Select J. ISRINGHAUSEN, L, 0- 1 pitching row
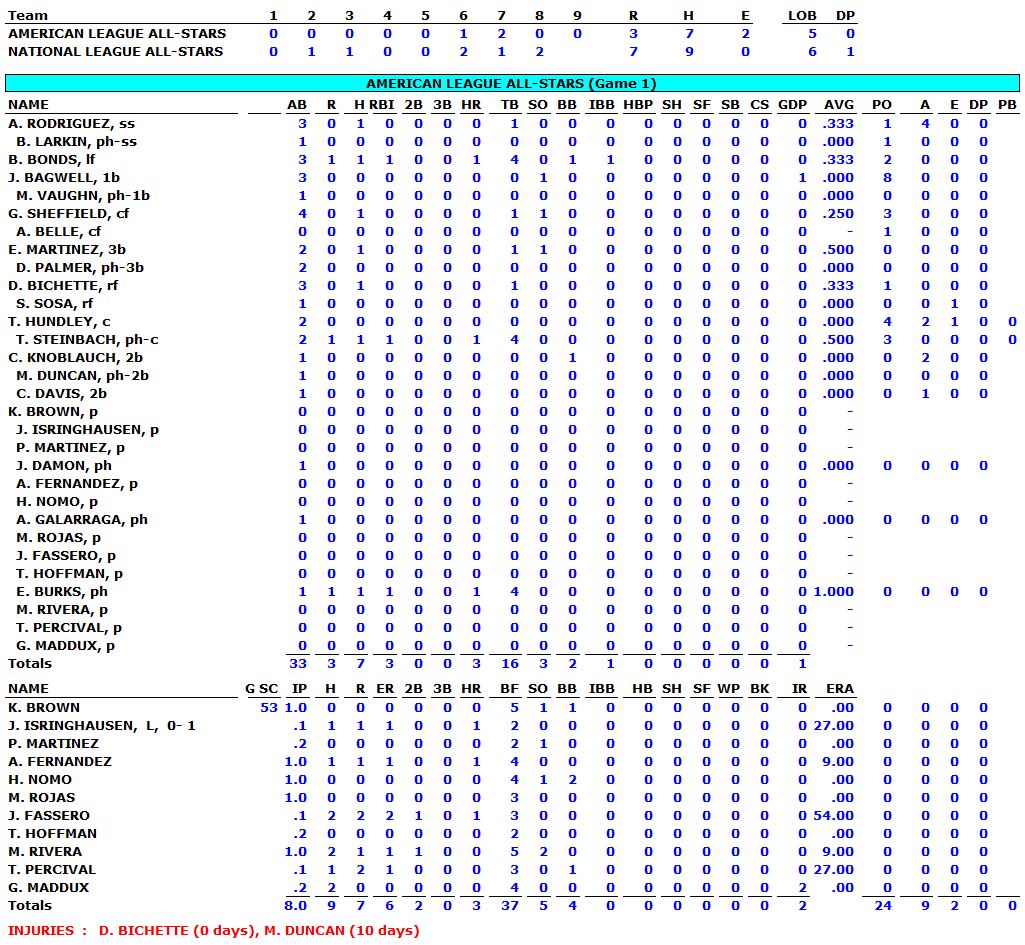Image resolution: width=1025 pixels, height=945 pixels. (101, 725)
